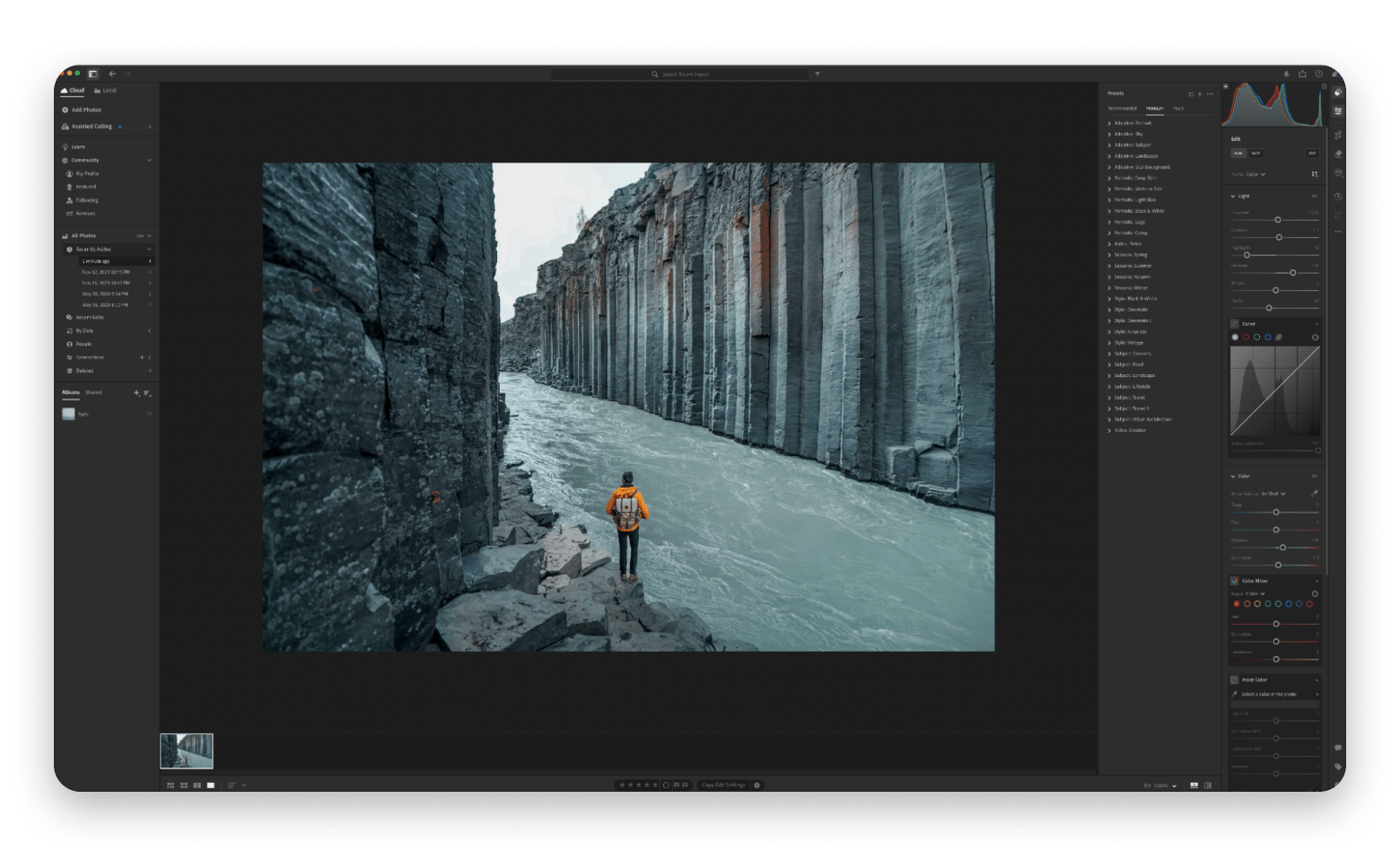Viewport: 1400px width, 860px height.
Task: Select the red channel in the Curve panel
Action: pos(1247,337)
